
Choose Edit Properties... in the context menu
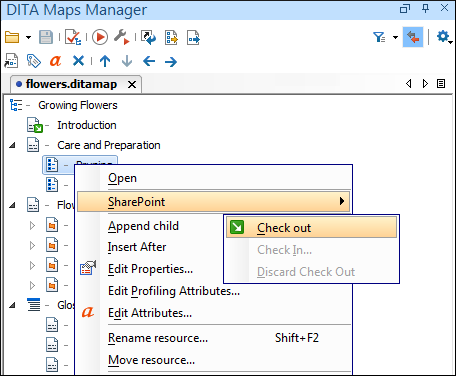coord(149,269)
